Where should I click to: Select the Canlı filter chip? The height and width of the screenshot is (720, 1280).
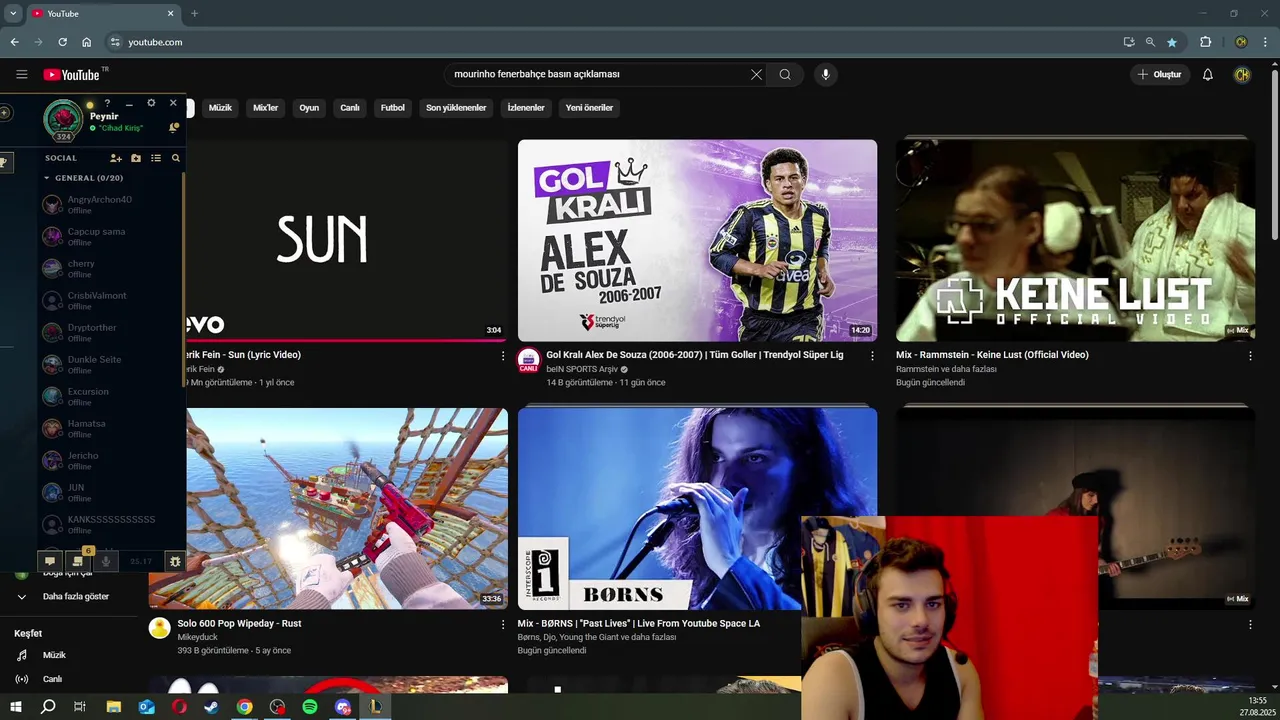(350, 108)
